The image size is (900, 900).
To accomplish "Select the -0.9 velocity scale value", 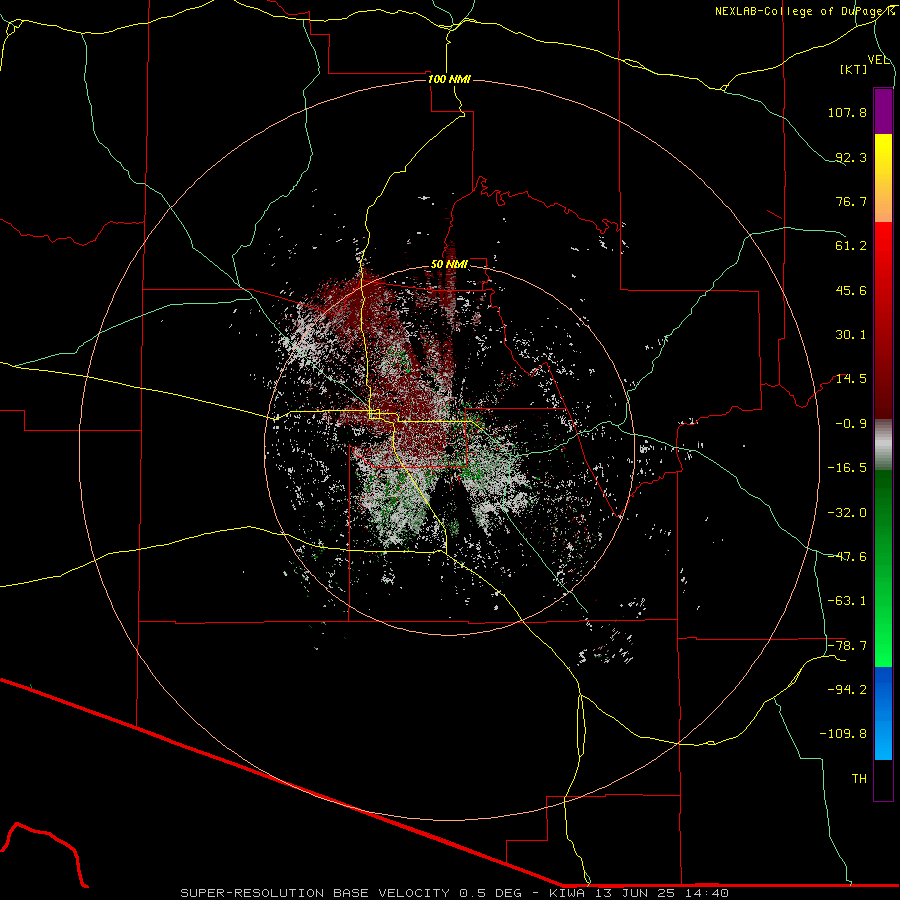I will tap(851, 424).
